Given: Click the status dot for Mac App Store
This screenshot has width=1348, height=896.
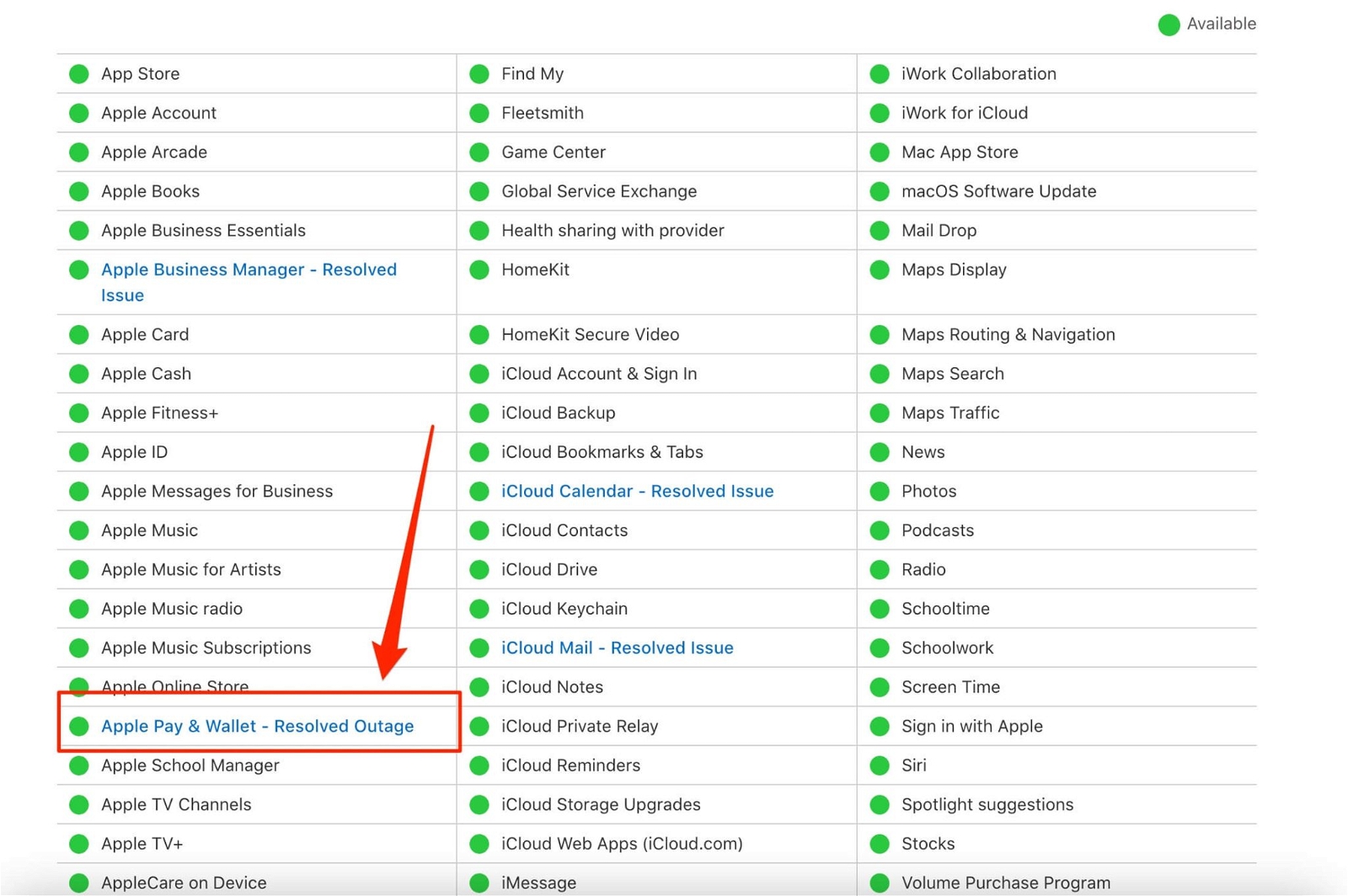Looking at the screenshot, I should 880,152.
